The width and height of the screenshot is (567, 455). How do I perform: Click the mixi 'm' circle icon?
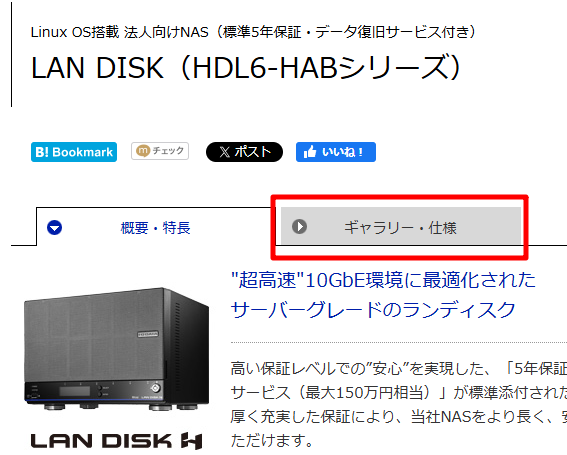click(142, 151)
